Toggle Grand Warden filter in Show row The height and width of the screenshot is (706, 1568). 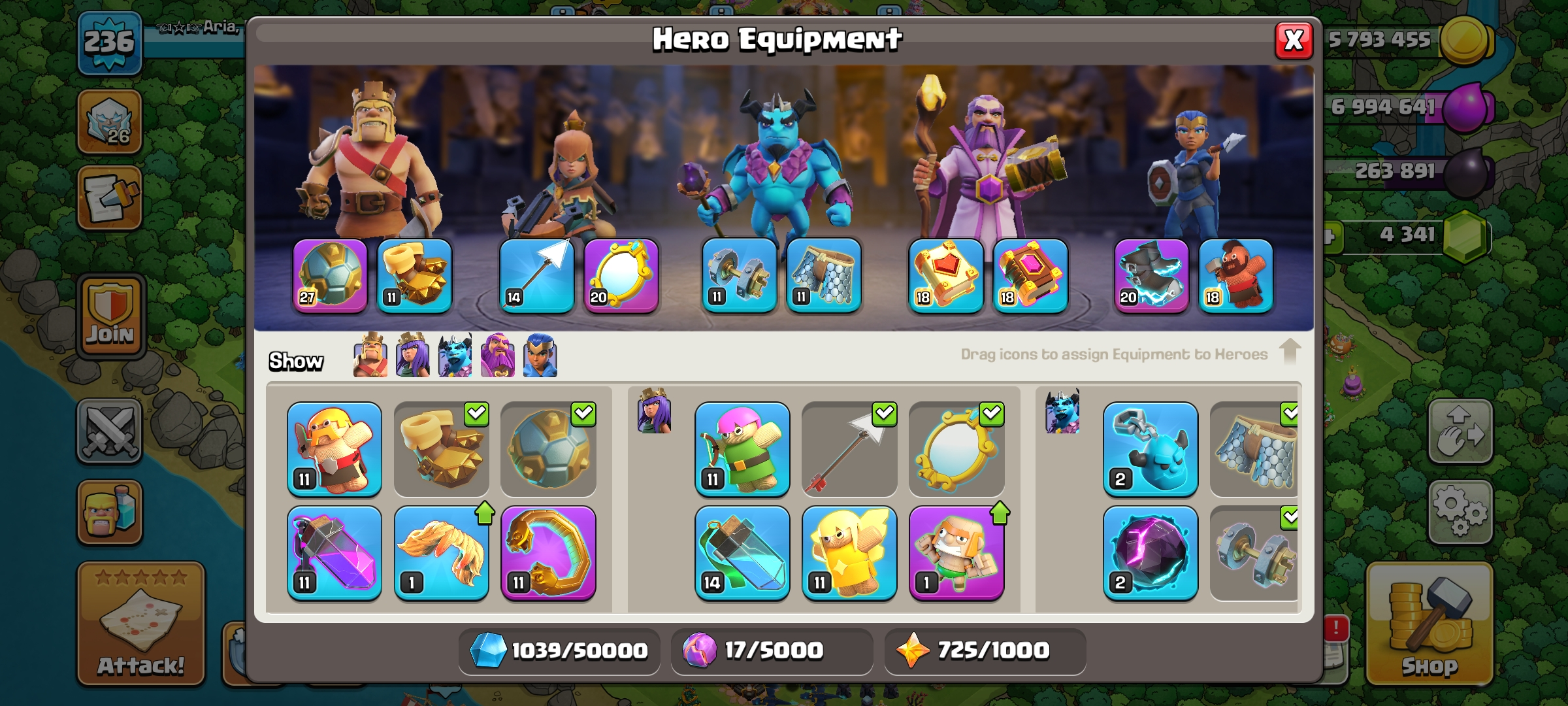(498, 355)
